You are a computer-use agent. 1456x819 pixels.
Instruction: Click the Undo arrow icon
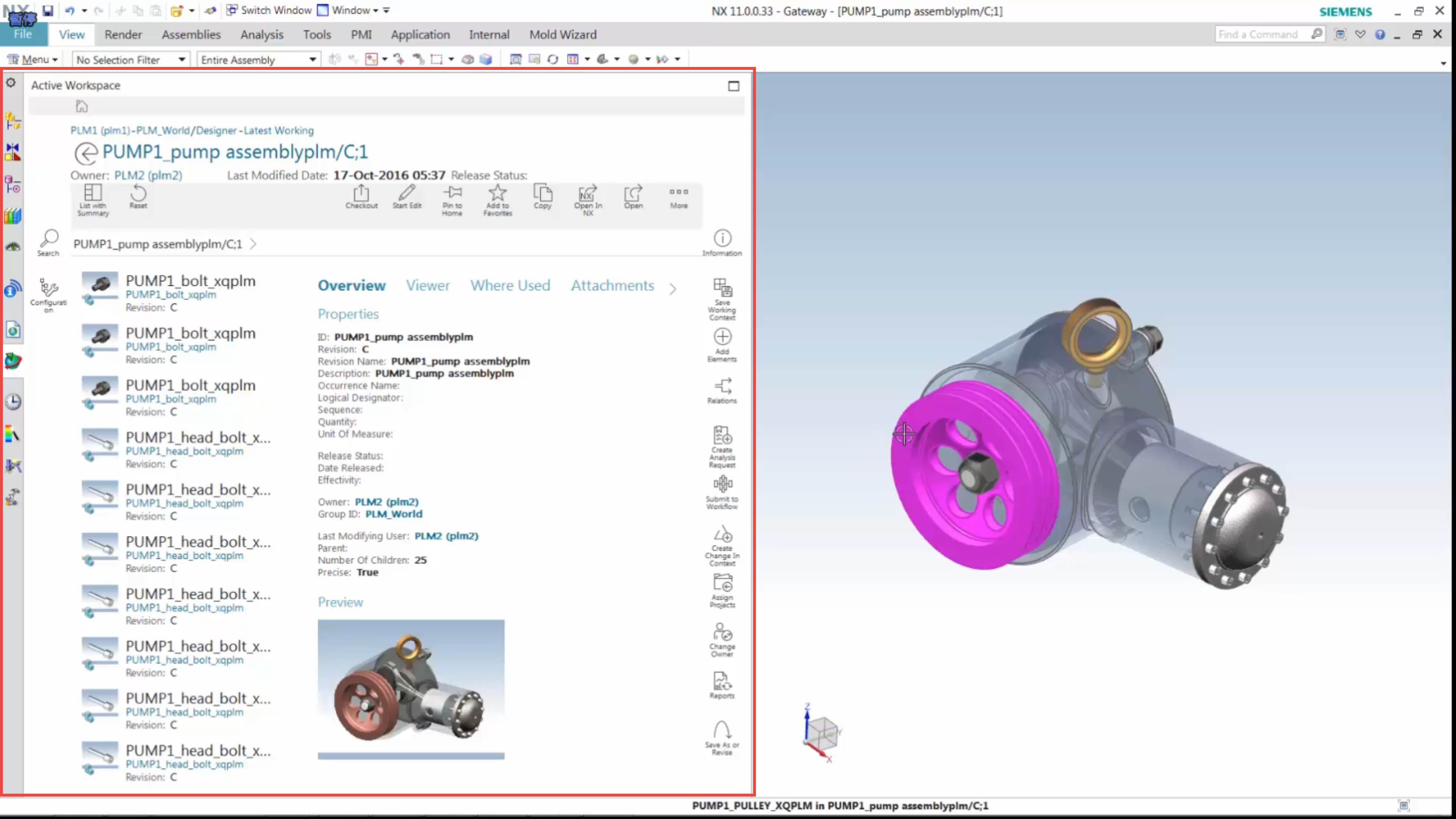pyautogui.click(x=70, y=10)
